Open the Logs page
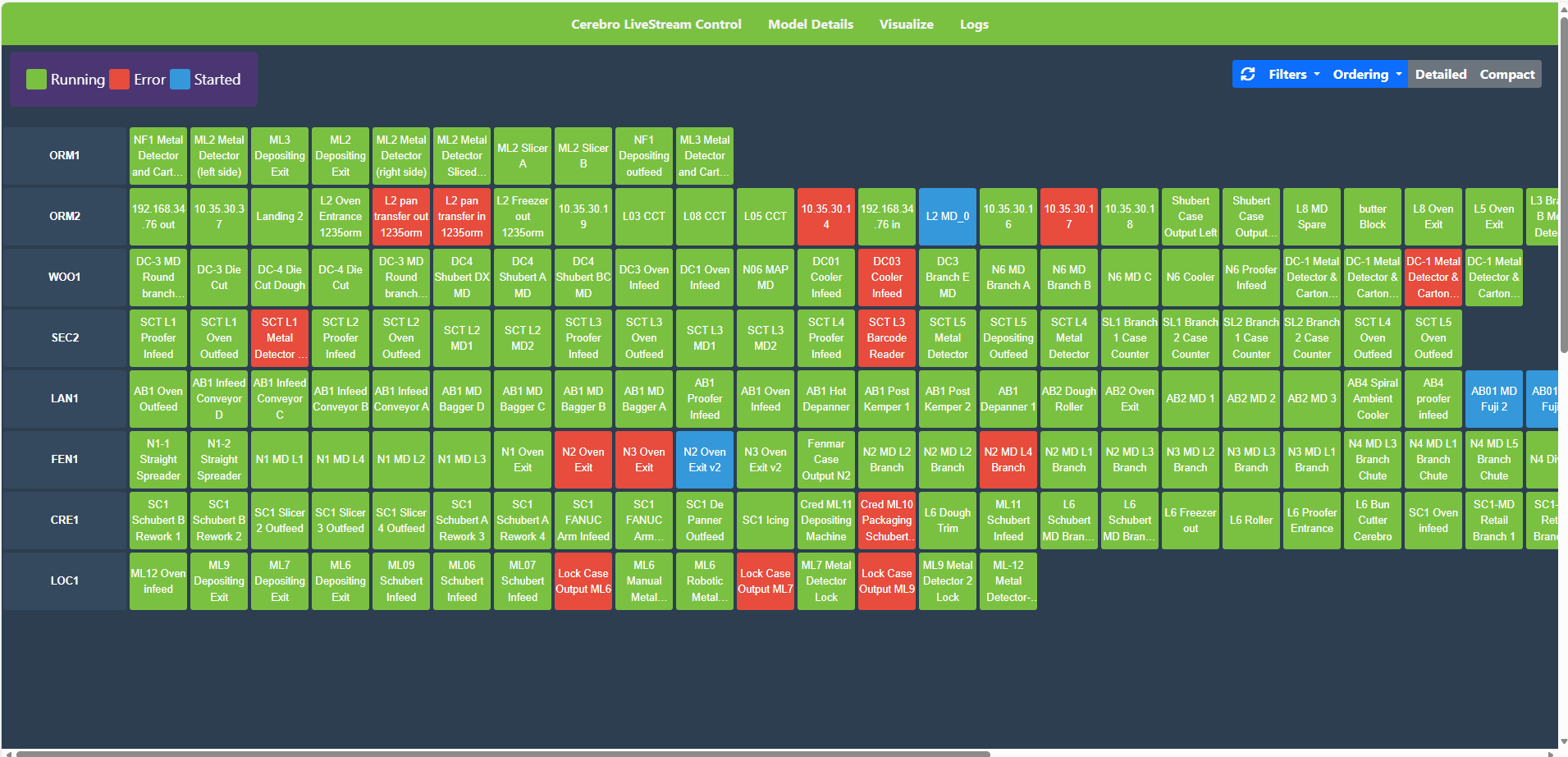 [x=974, y=25]
